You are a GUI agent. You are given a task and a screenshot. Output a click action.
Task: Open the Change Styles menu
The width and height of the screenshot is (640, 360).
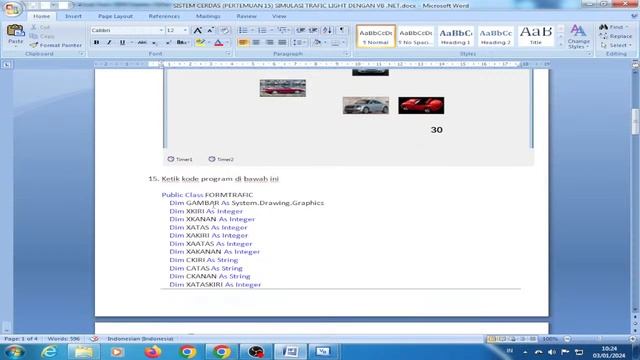point(578,36)
